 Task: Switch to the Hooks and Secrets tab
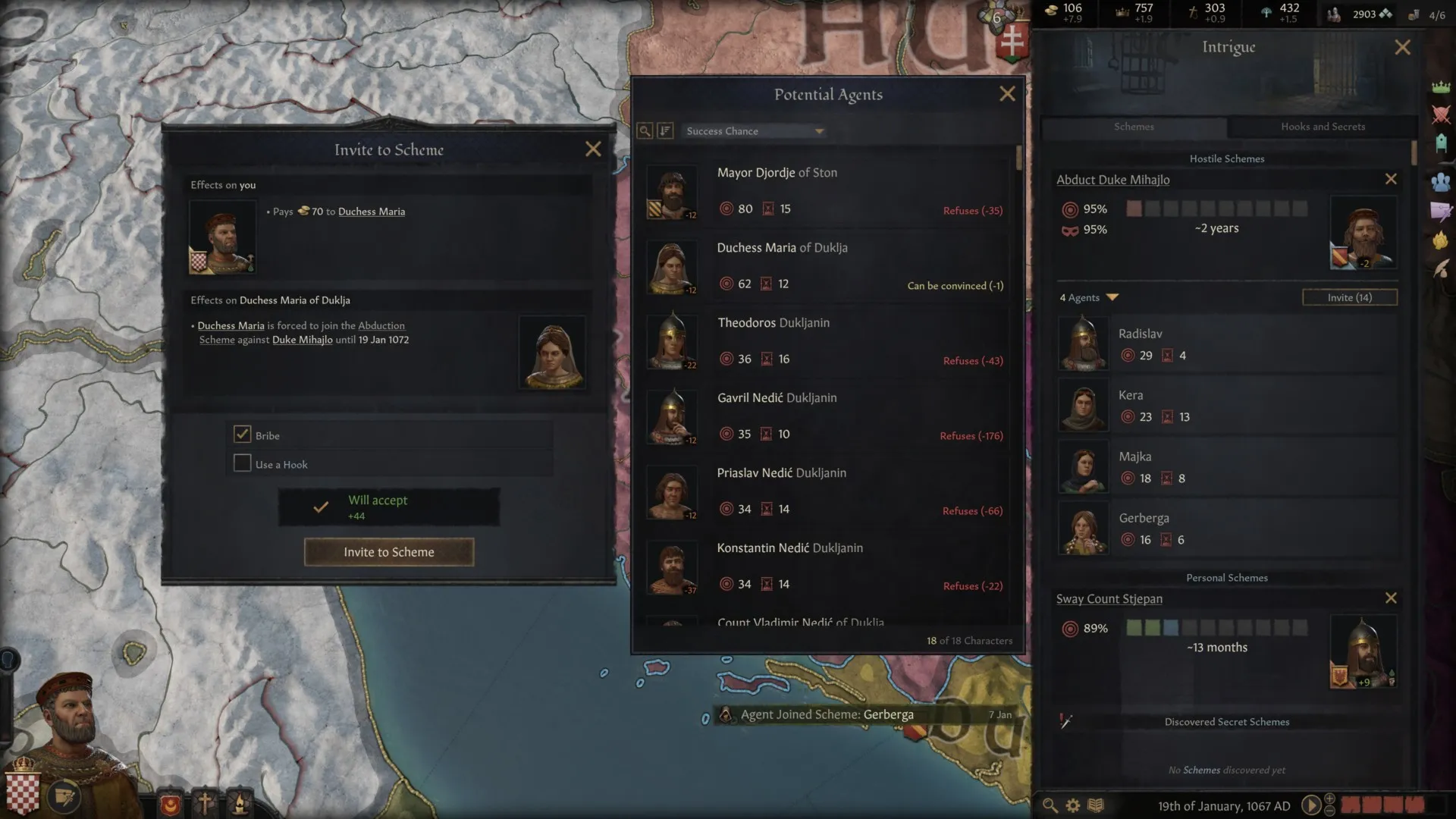pyautogui.click(x=1323, y=127)
